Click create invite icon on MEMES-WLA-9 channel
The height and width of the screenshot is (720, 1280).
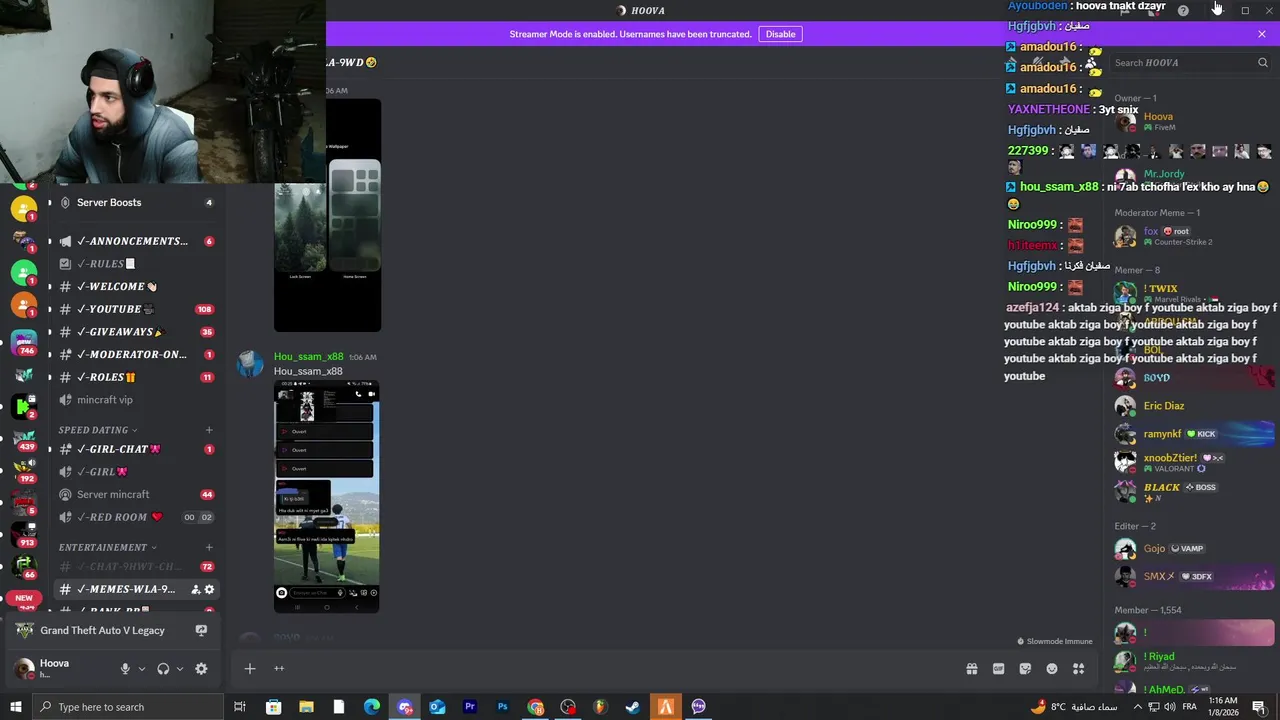click(195, 590)
